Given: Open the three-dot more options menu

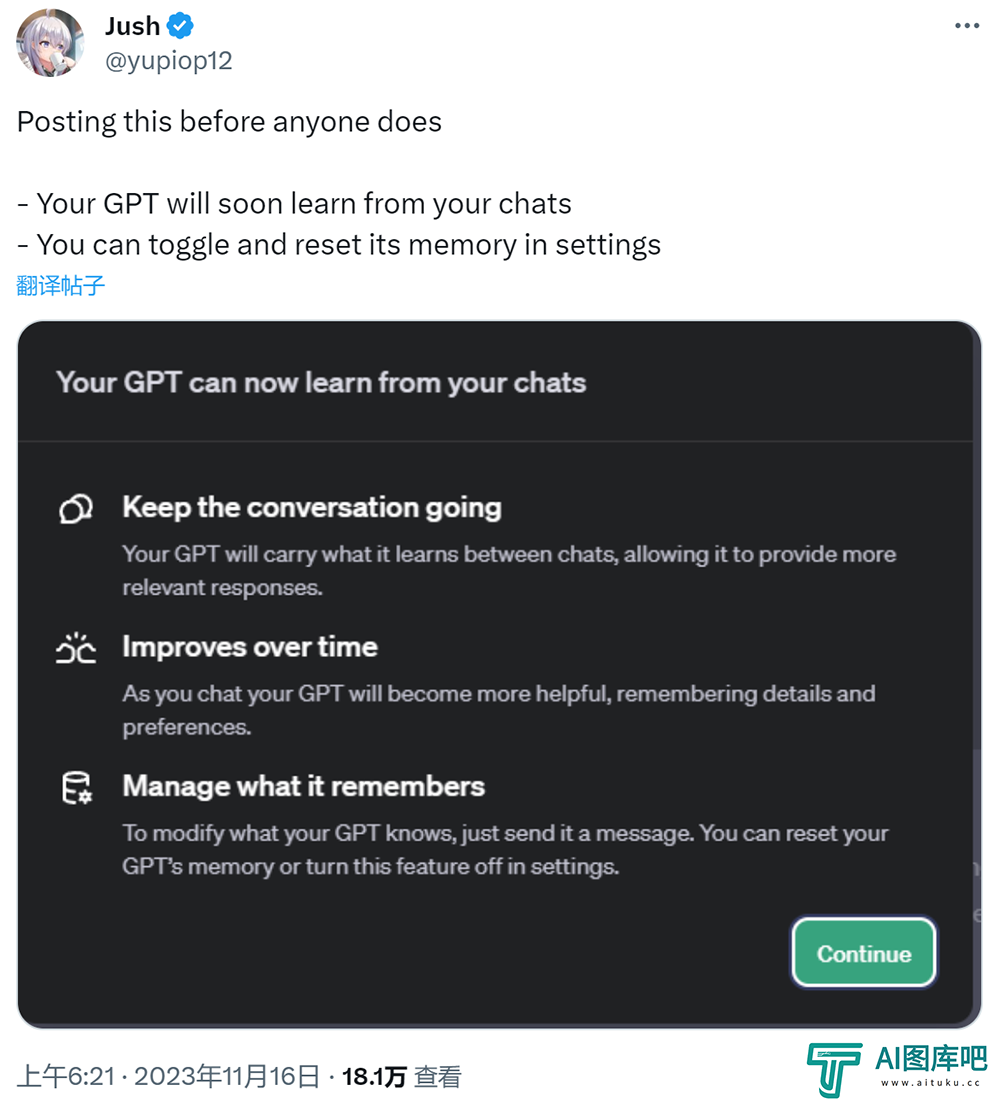Looking at the screenshot, I should coord(966,26).
